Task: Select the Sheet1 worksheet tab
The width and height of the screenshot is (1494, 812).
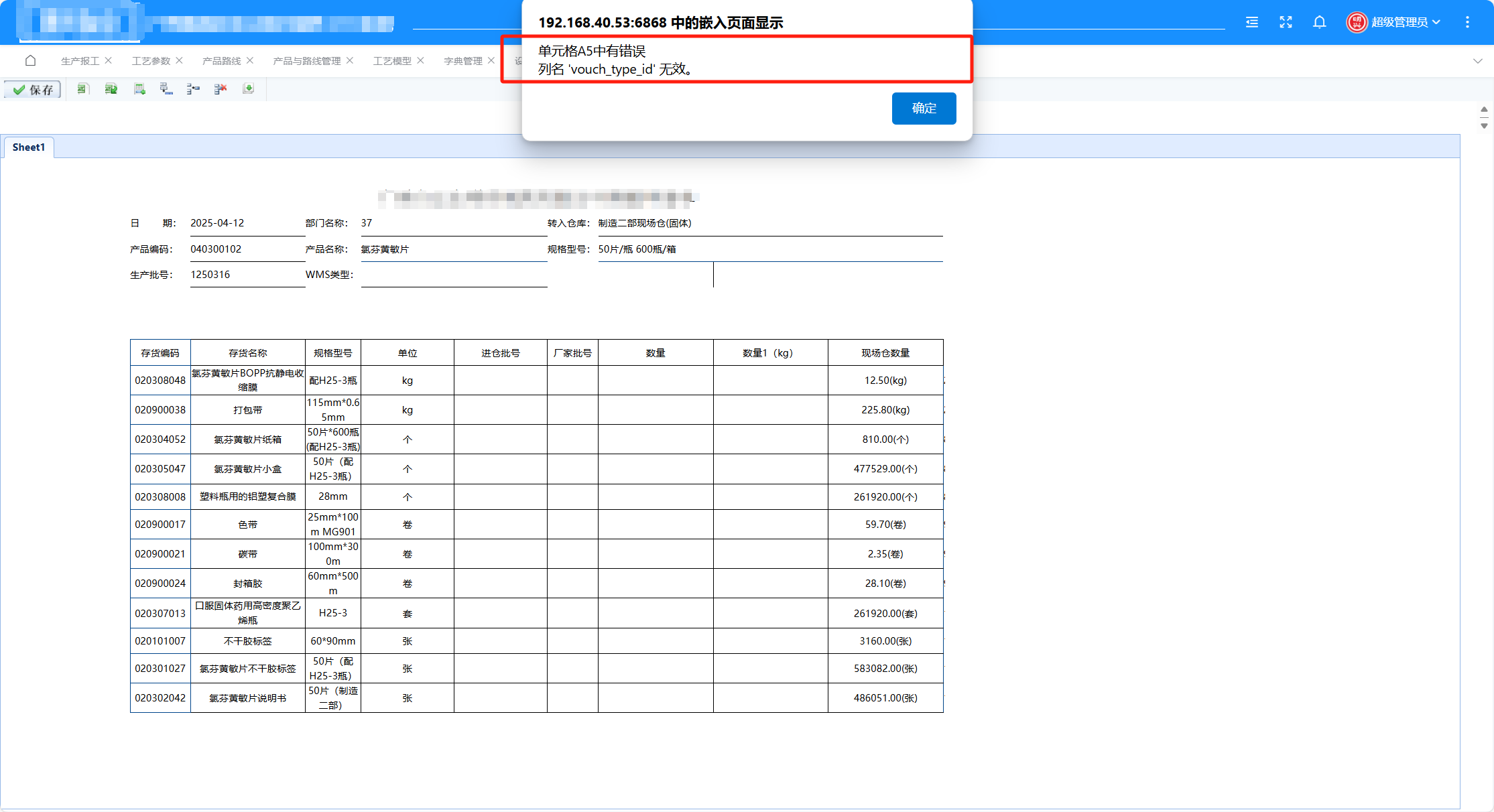Action: [28, 147]
